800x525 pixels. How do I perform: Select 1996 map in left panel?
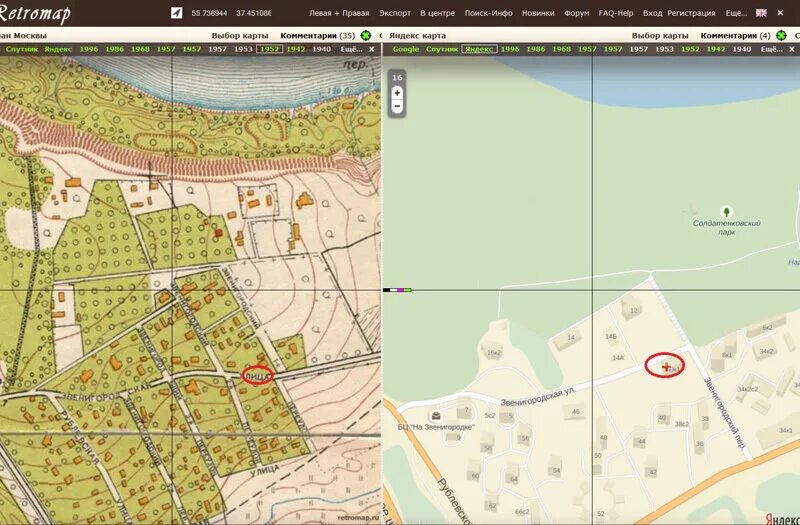tap(89, 49)
